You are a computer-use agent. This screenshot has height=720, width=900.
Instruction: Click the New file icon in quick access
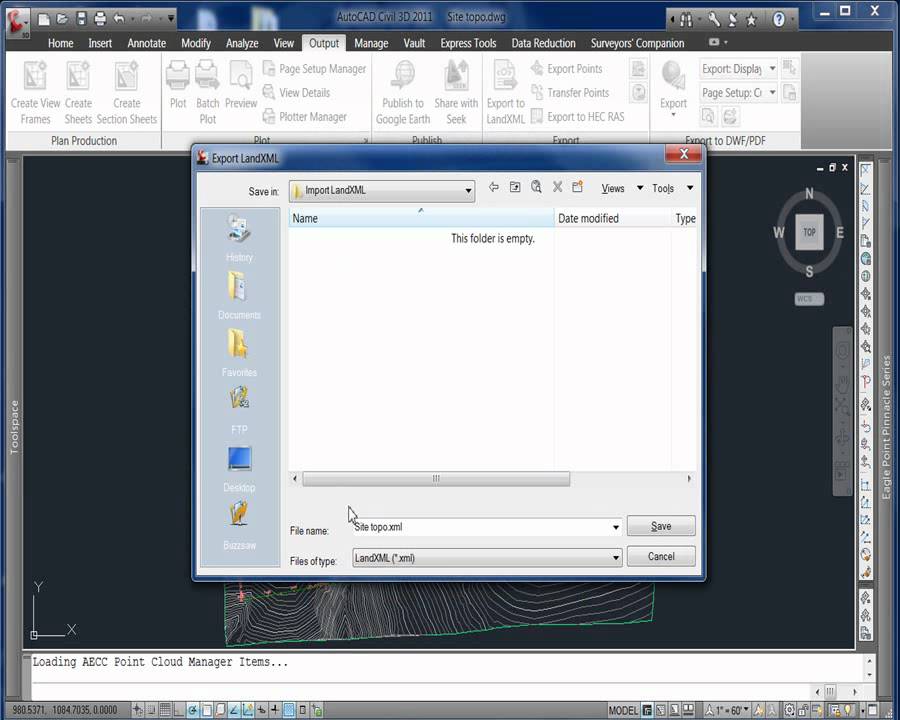point(44,19)
